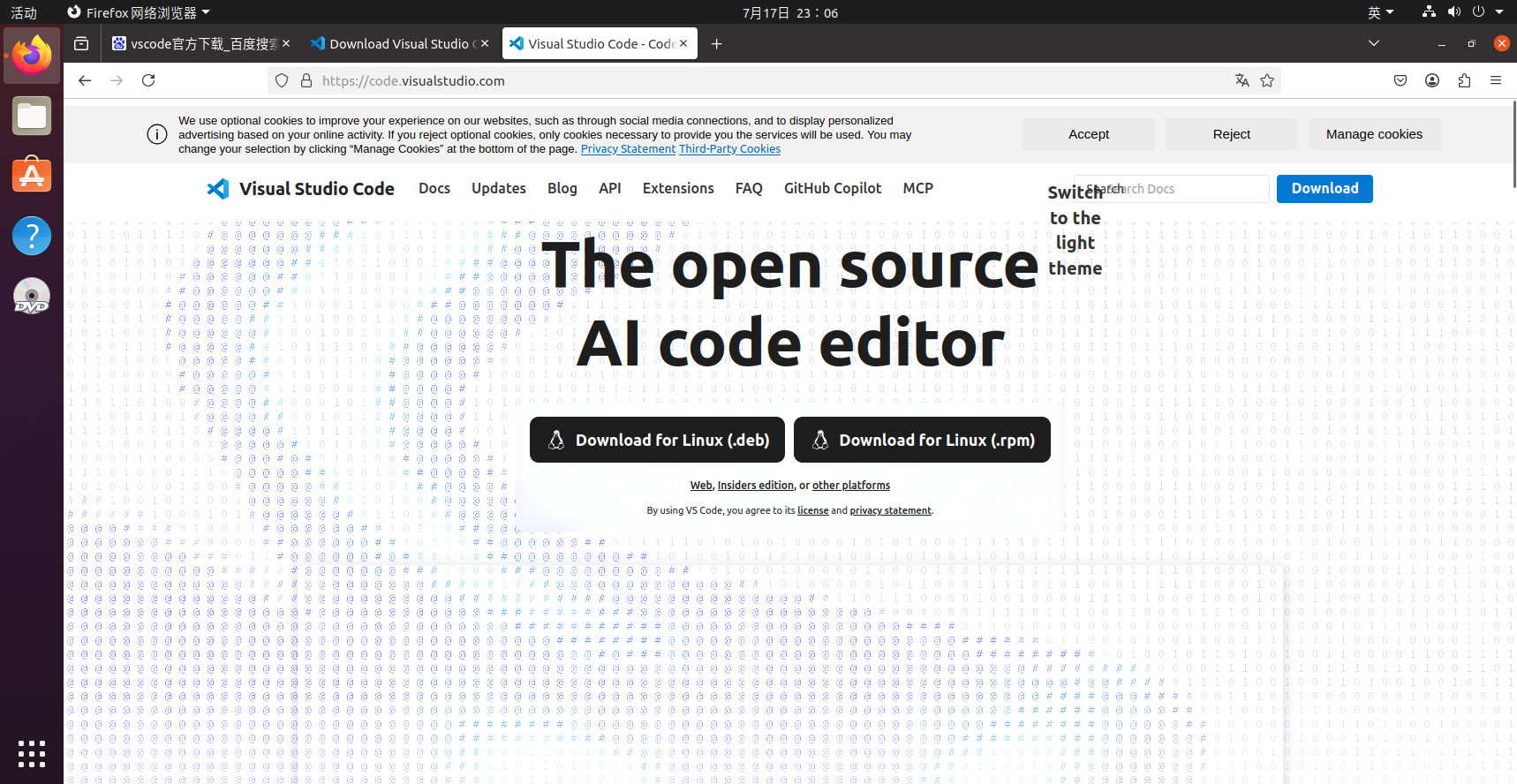Open the other platforms link

851,486
